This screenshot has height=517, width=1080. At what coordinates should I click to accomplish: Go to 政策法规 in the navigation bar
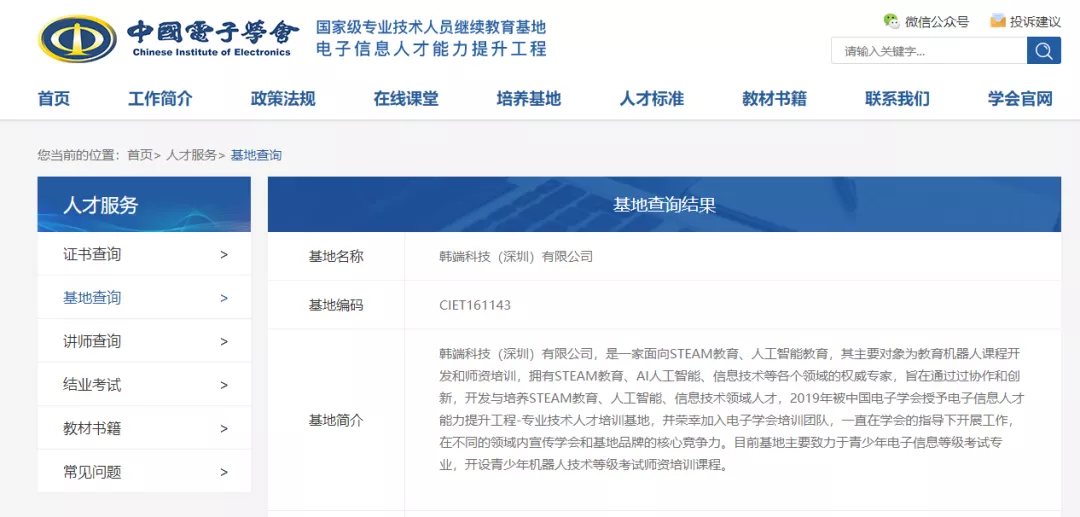283,98
